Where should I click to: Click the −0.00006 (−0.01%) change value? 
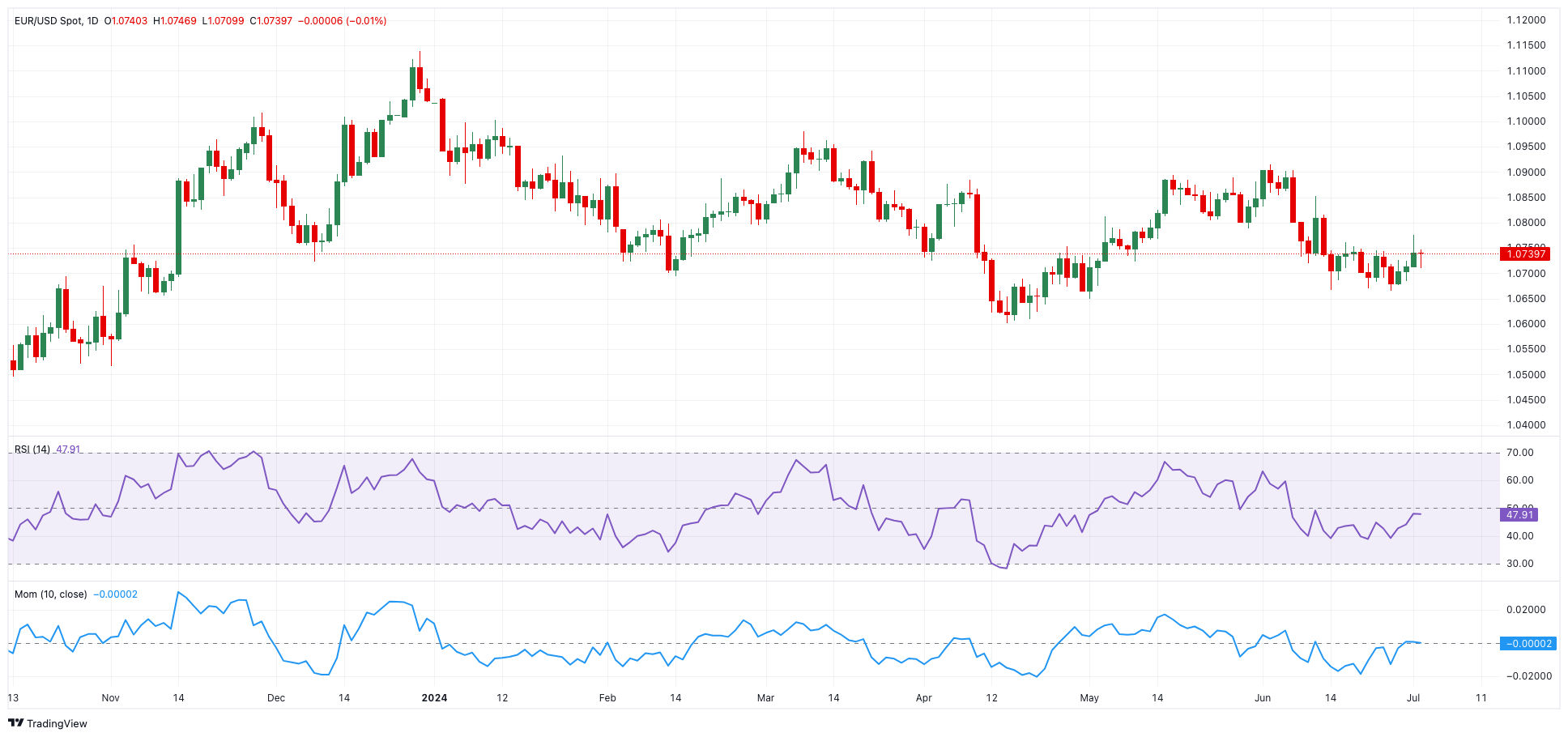pyautogui.click(x=342, y=20)
